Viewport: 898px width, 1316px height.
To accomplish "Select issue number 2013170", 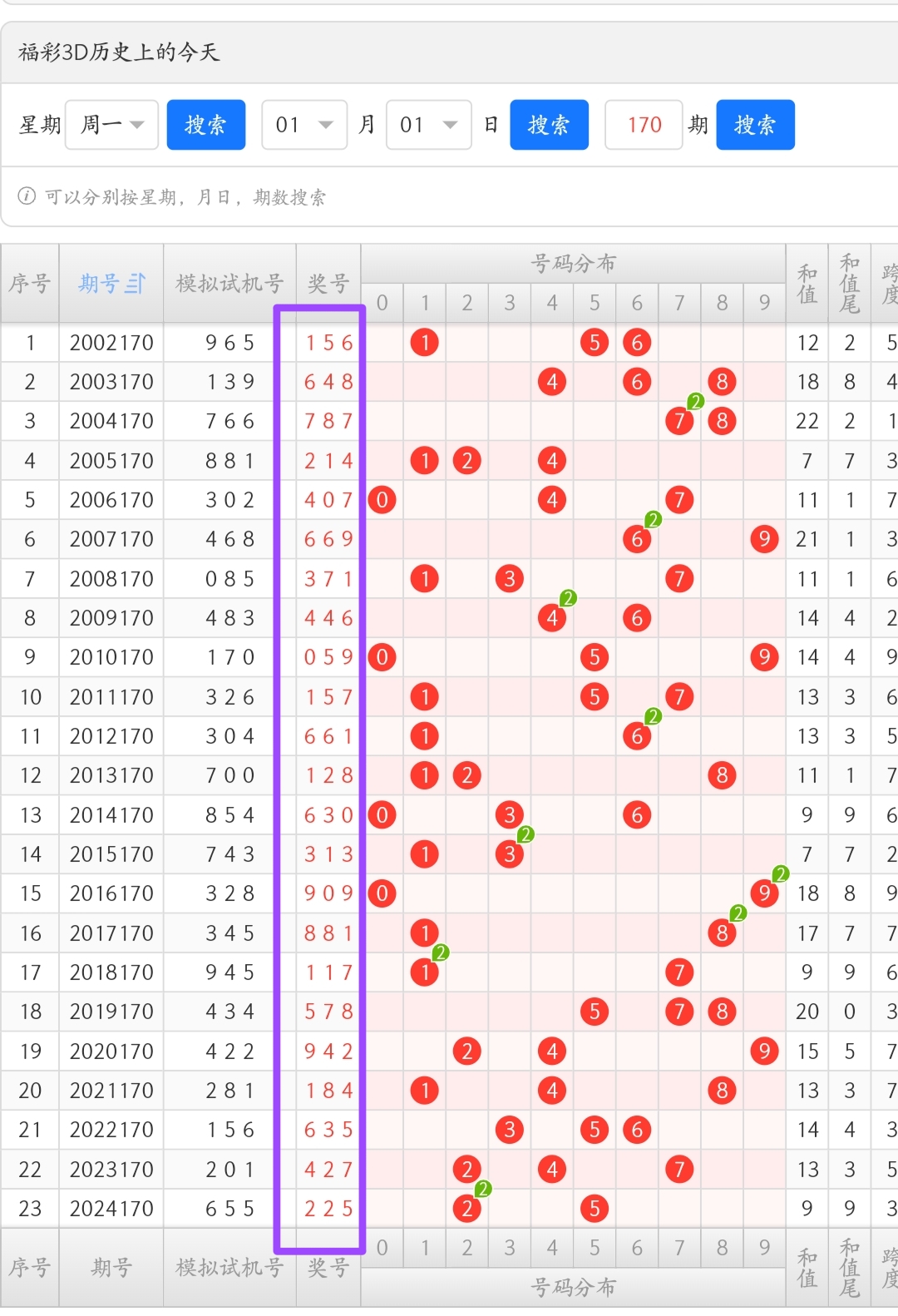I will 111,775.
